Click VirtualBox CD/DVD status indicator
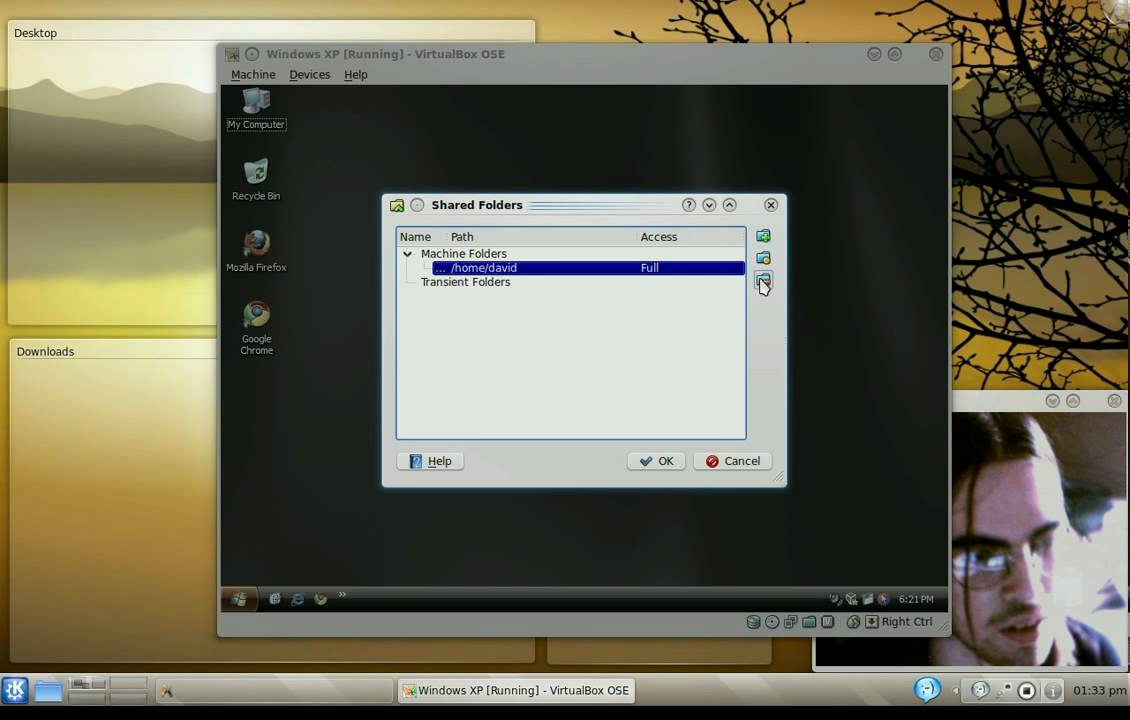1130x720 pixels. click(x=772, y=621)
